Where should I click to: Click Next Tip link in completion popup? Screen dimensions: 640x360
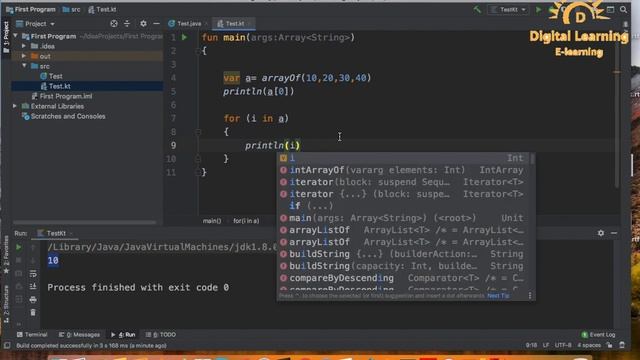(x=498, y=296)
